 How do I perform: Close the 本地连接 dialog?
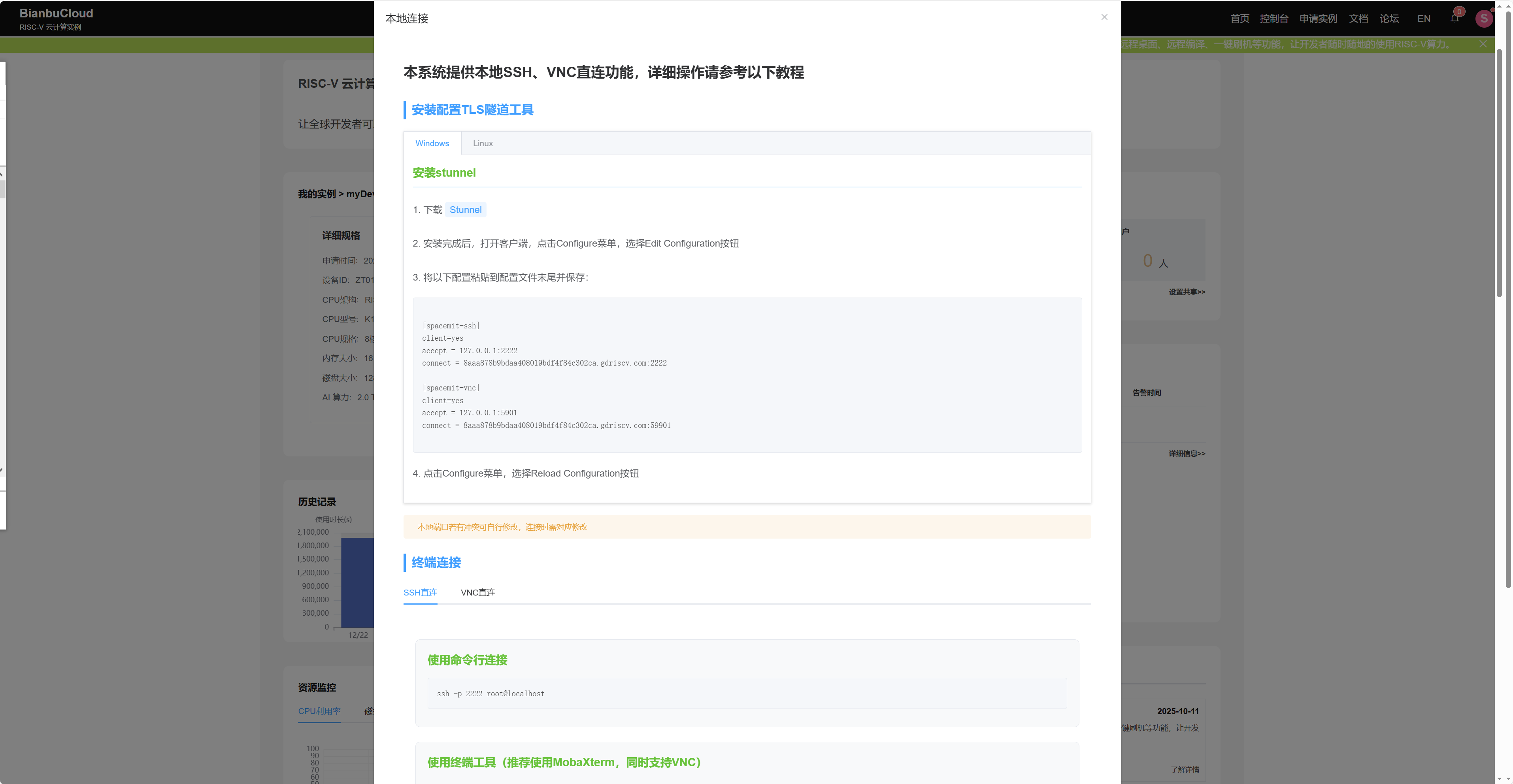point(1104,17)
